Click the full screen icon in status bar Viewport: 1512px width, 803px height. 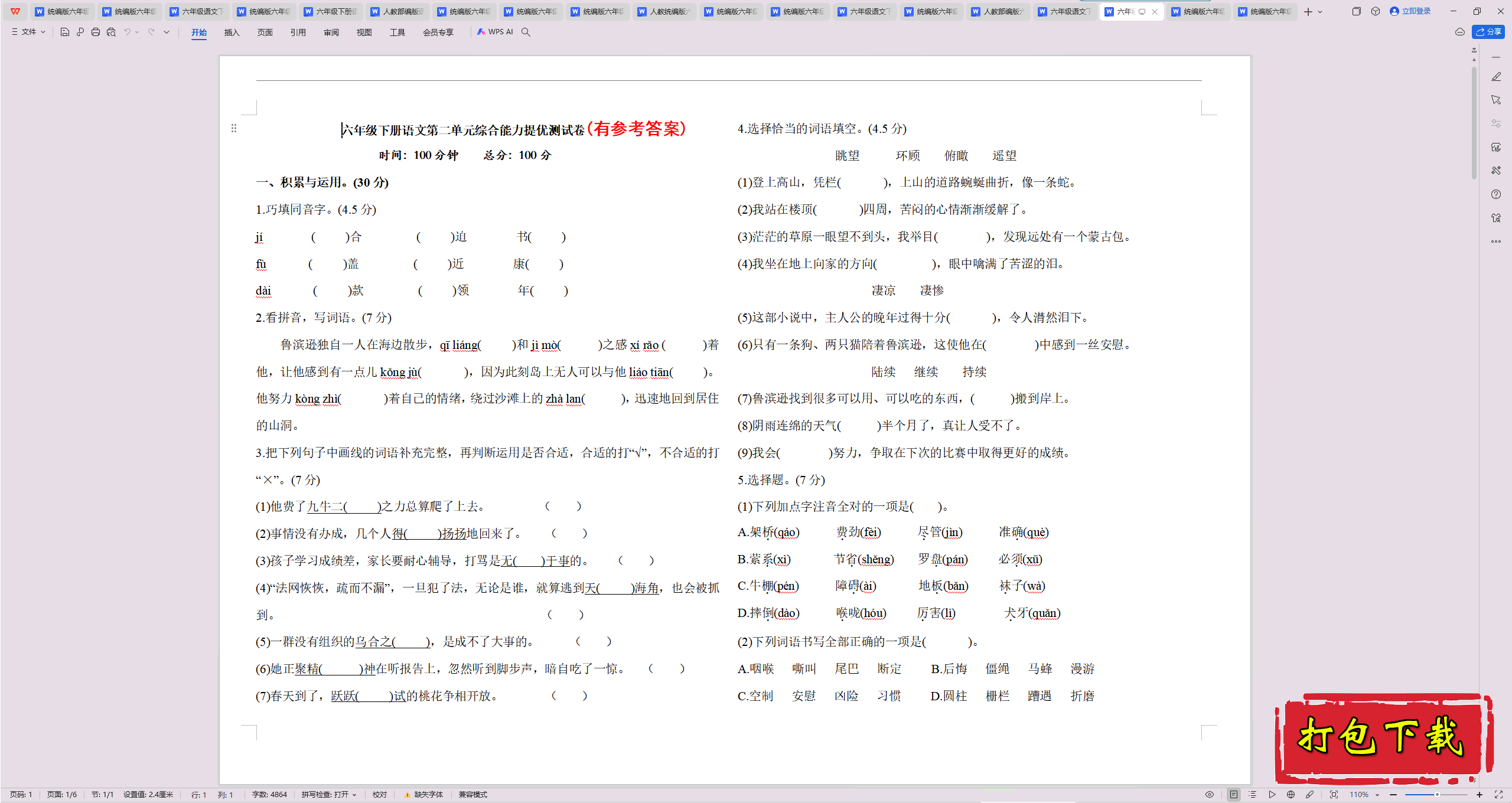point(1498,795)
